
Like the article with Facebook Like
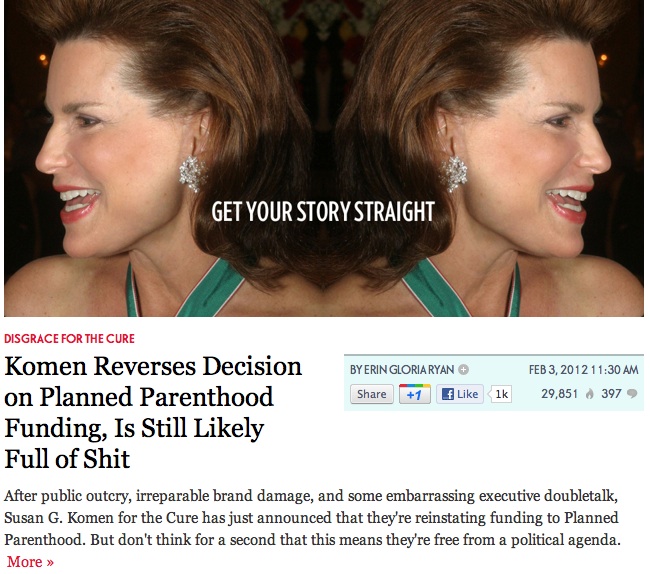(460, 394)
